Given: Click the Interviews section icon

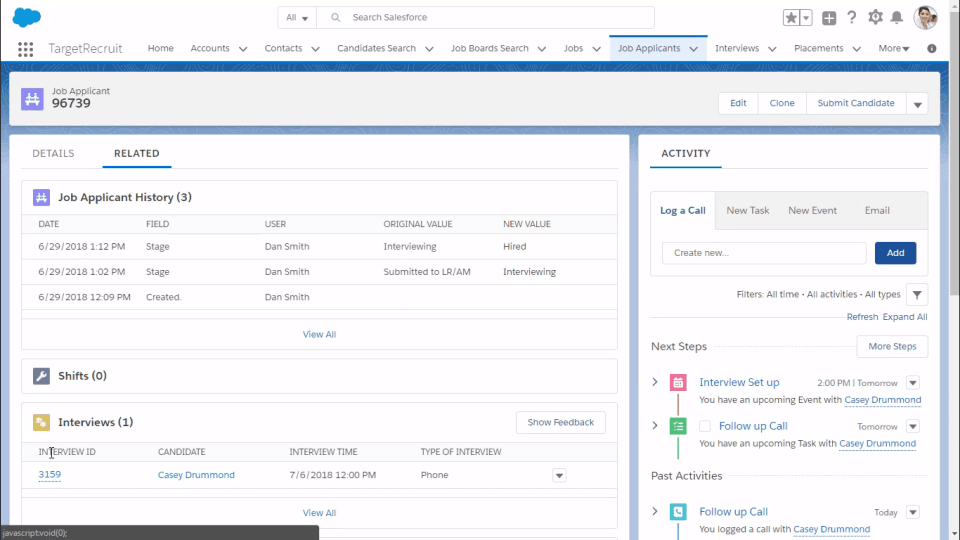Looking at the screenshot, I should coord(41,422).
